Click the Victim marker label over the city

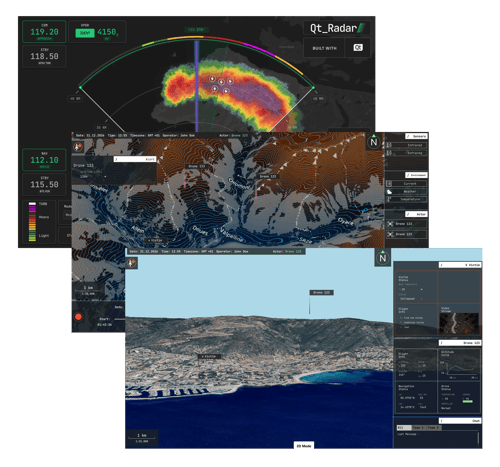[209, 356]
